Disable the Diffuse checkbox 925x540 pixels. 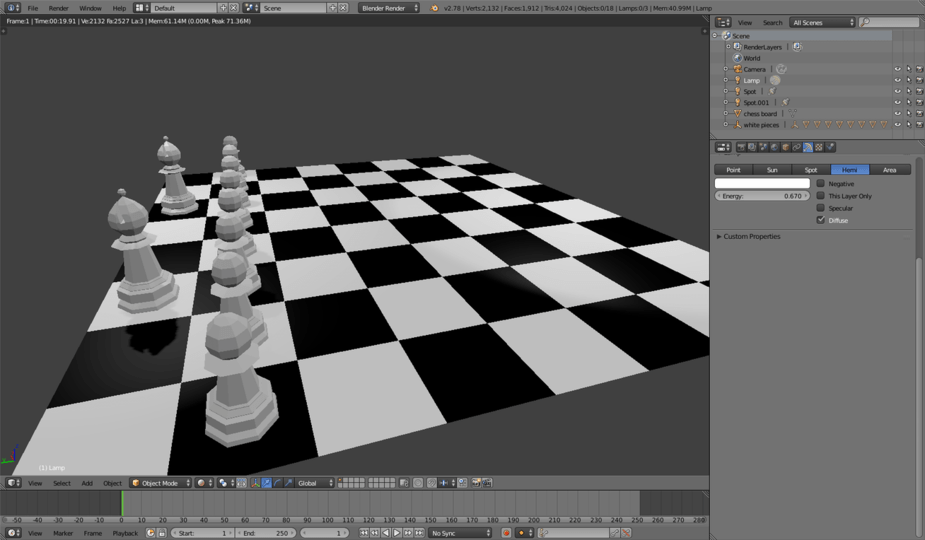coord(820,220)
